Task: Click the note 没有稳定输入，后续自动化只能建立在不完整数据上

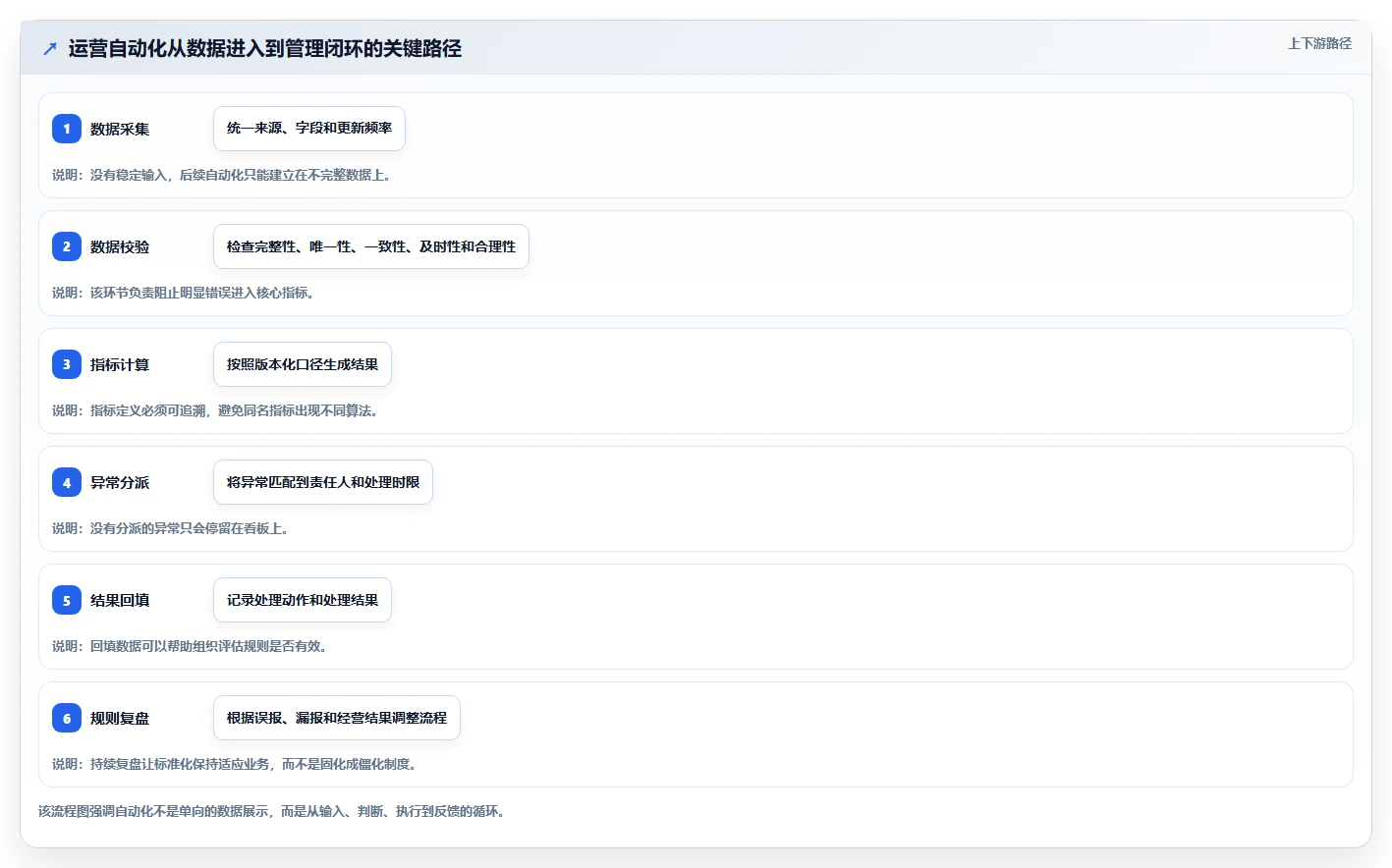Action: coord(224,175)
